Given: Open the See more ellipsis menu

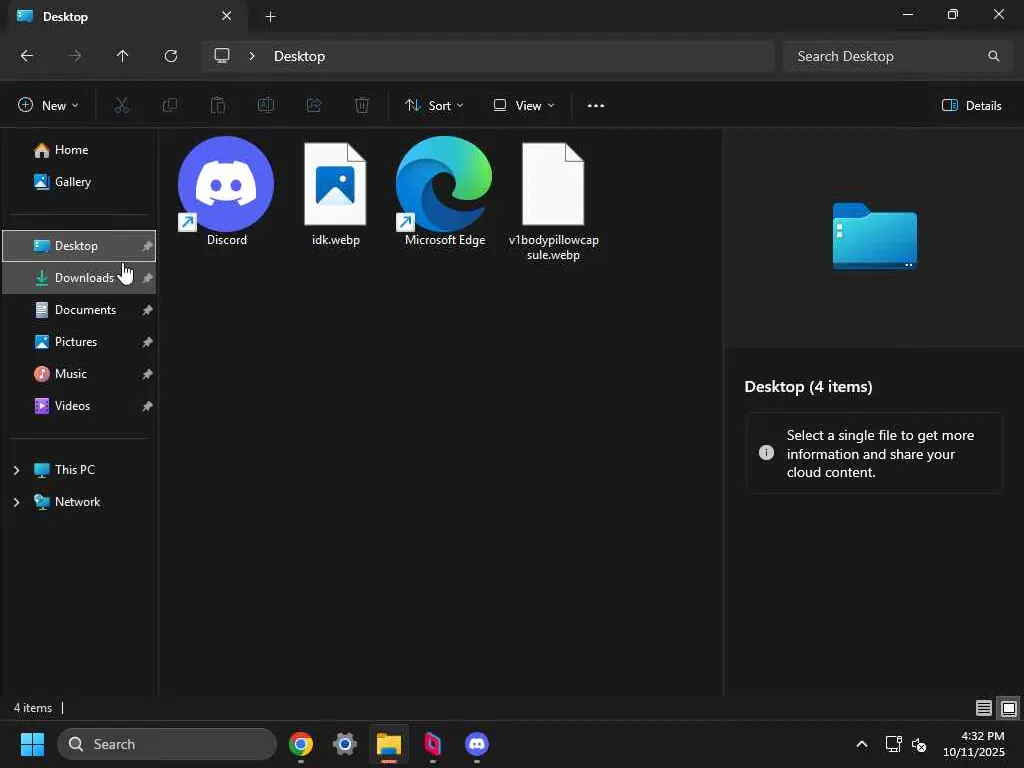Looking at the screenshot, I should (596, 105).
